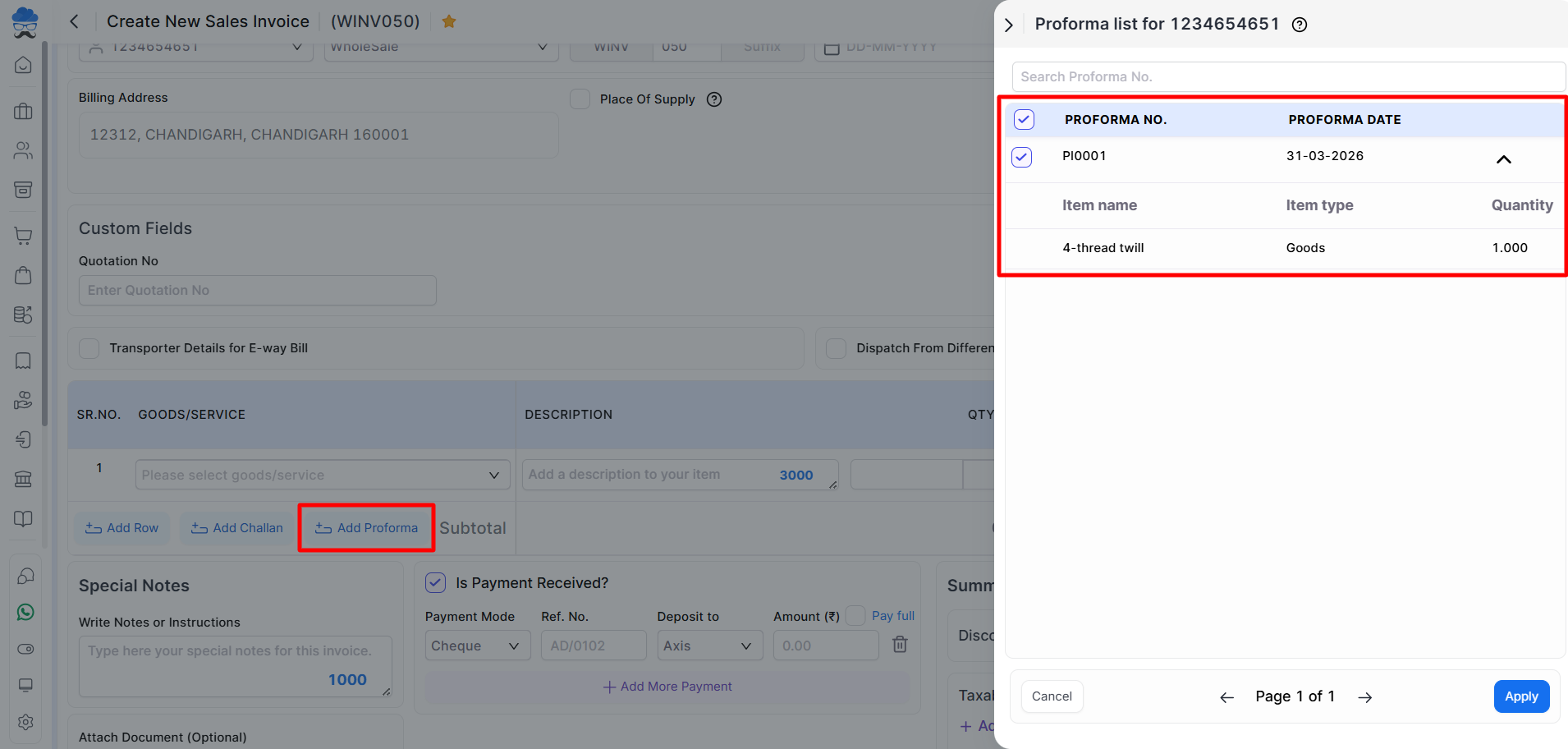1568x749 pixels.
Task: Collapse the PI0001 proforma details
Action: [x=1503, y=159]
